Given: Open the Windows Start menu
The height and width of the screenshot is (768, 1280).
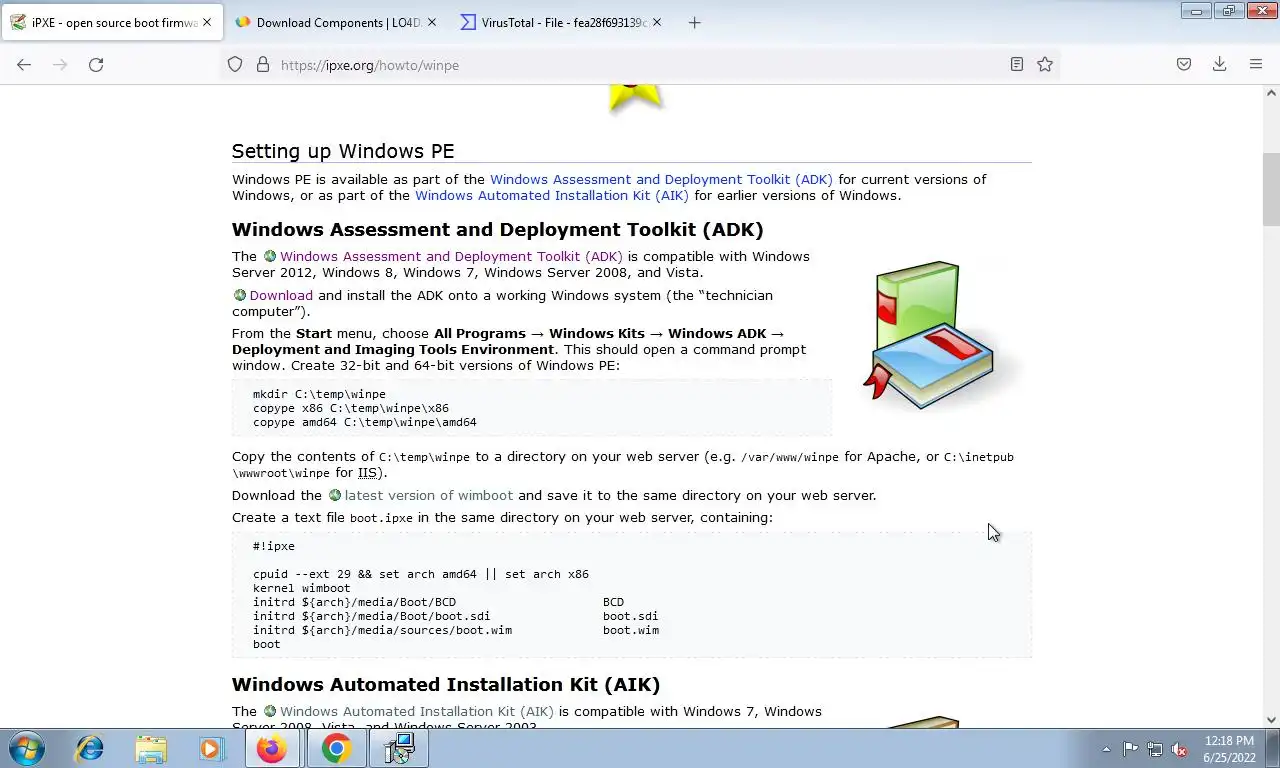Looking at the screenshot, I should [26, 748].
